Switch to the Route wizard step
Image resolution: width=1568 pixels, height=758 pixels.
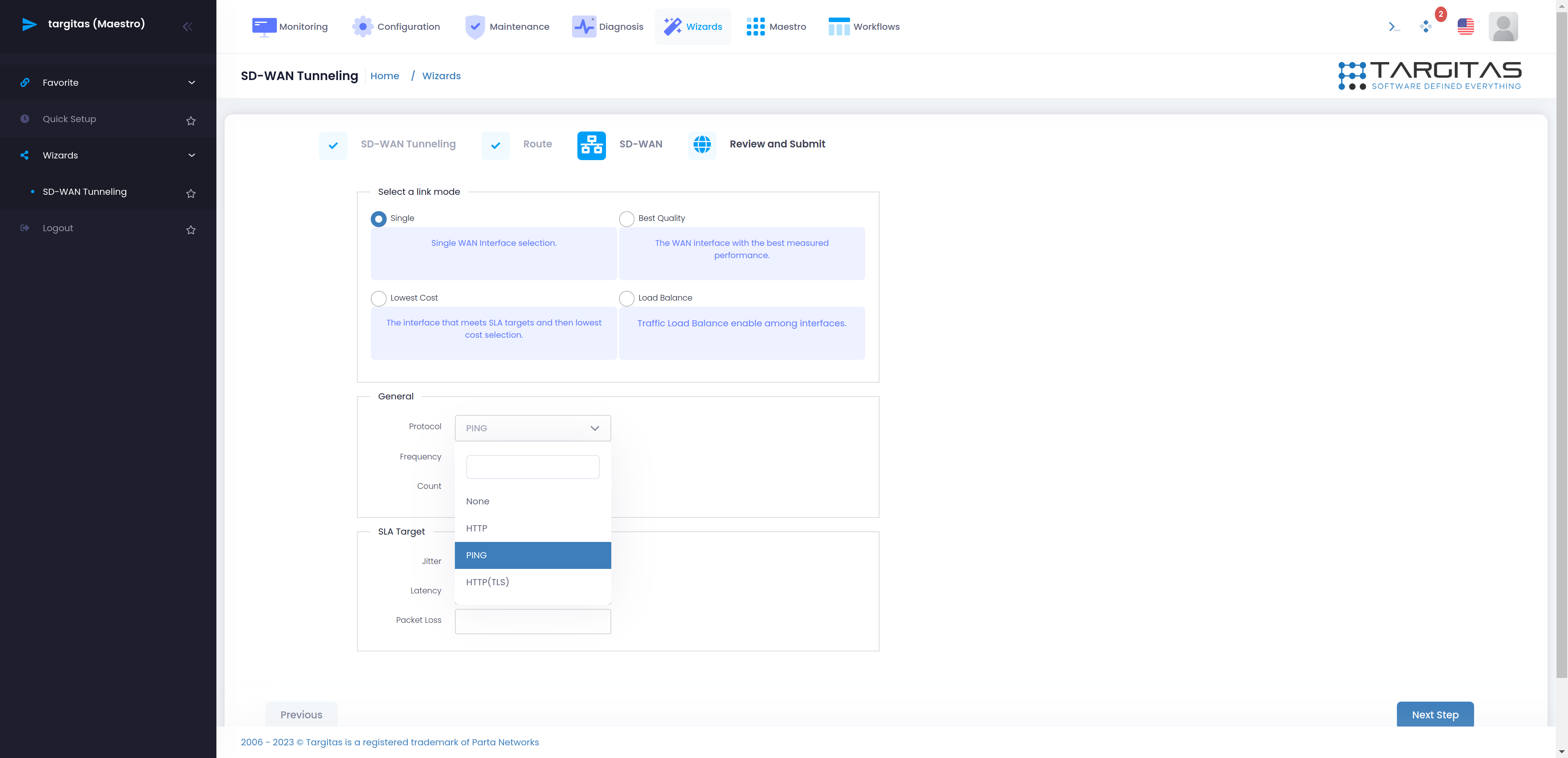[537, 143]
